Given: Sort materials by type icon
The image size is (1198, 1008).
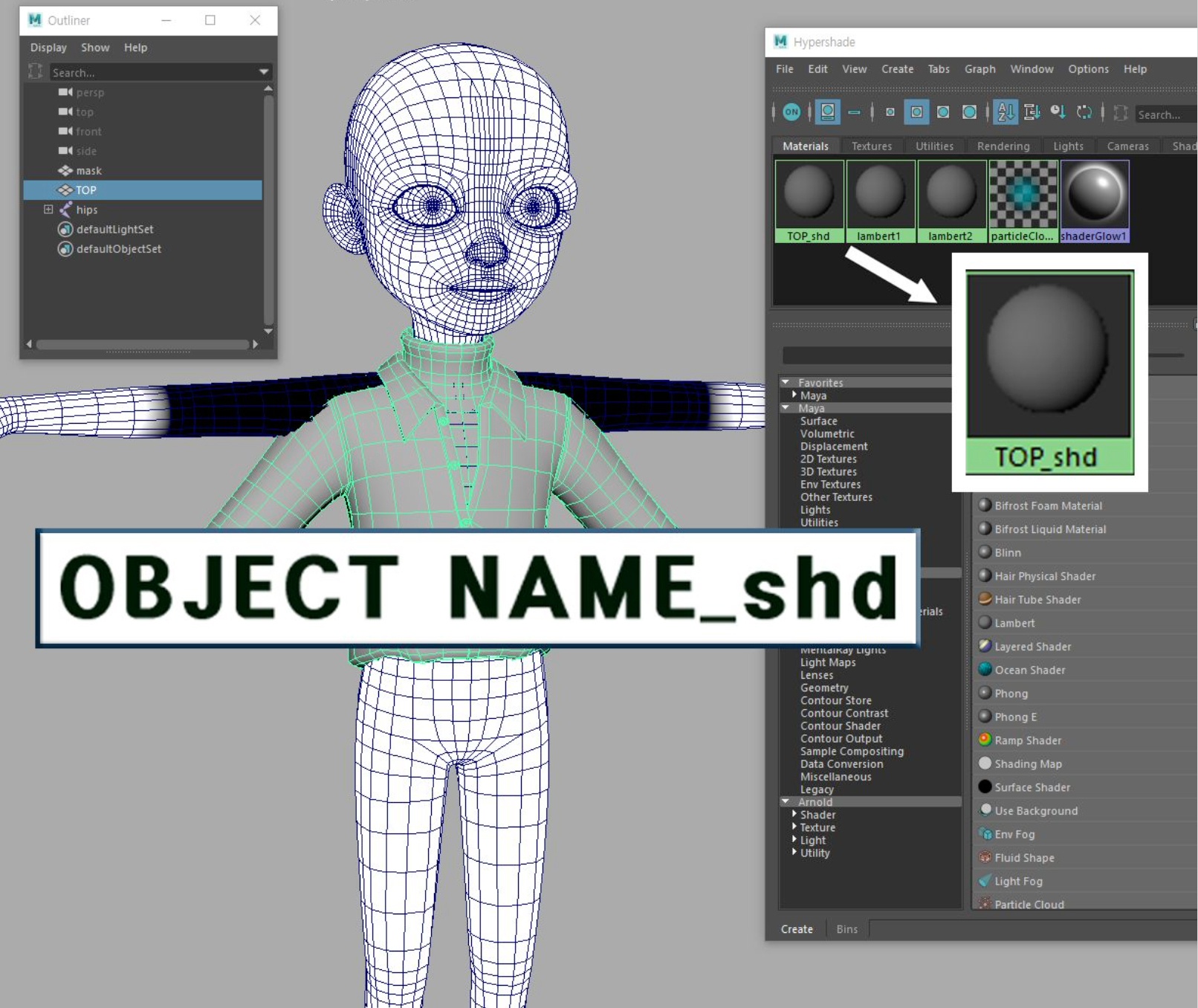Looking at the screenshot, I should [1032, 112].
